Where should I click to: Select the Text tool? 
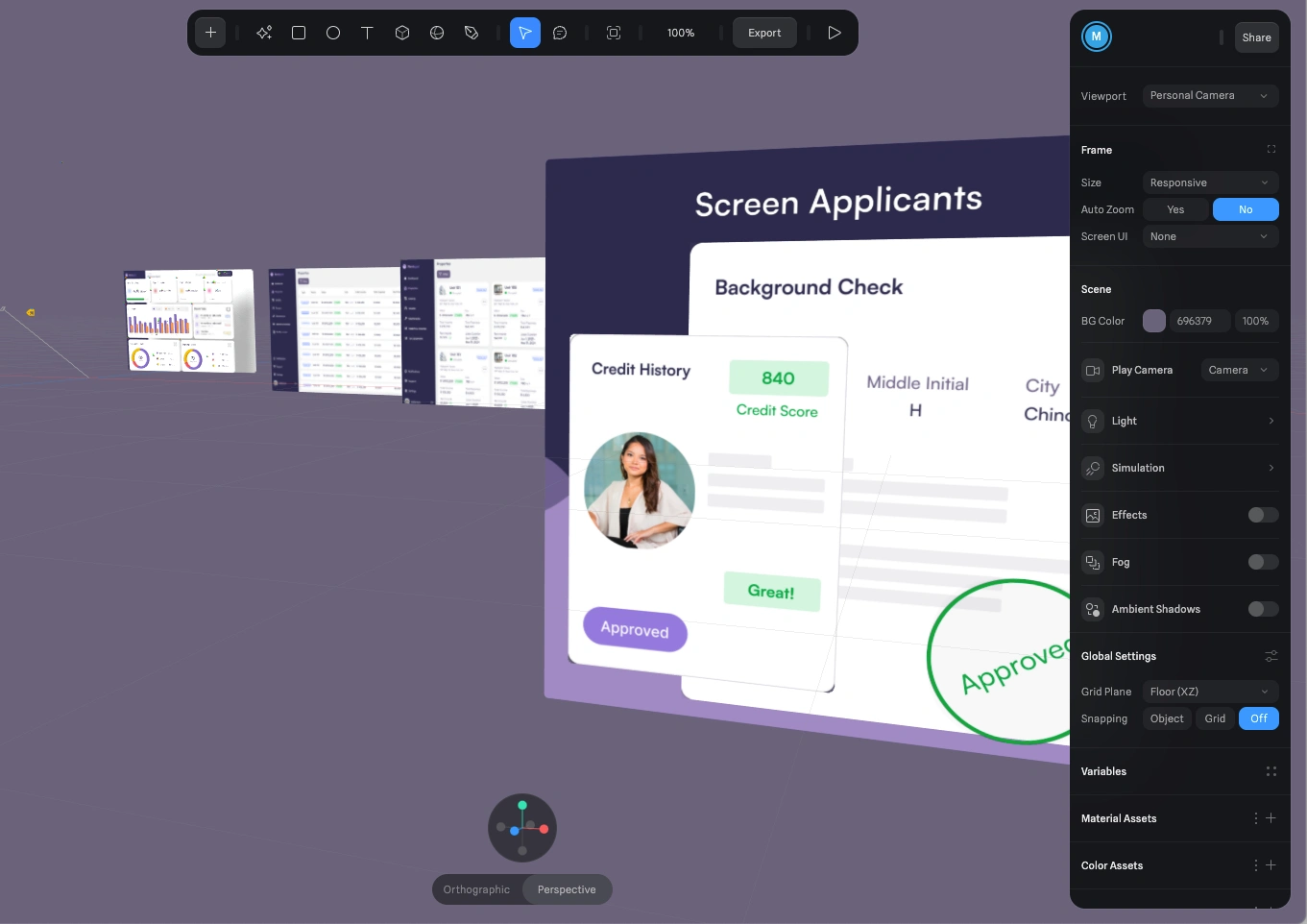367,33
